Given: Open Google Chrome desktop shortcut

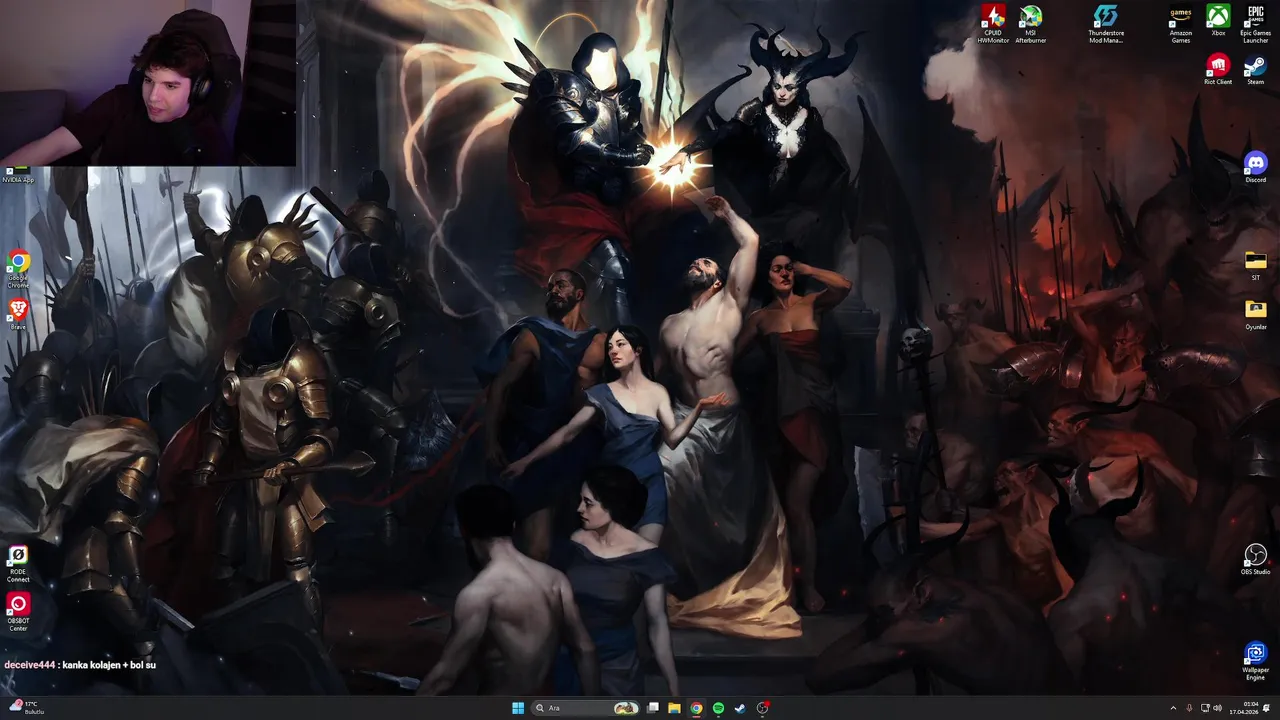Looking at the screenshot, I should 18,268.
